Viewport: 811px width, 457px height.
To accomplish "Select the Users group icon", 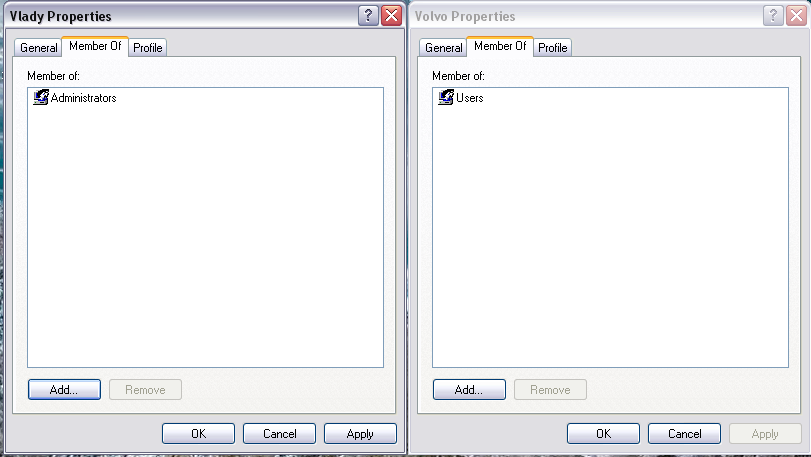I will (x=446, y=97).
